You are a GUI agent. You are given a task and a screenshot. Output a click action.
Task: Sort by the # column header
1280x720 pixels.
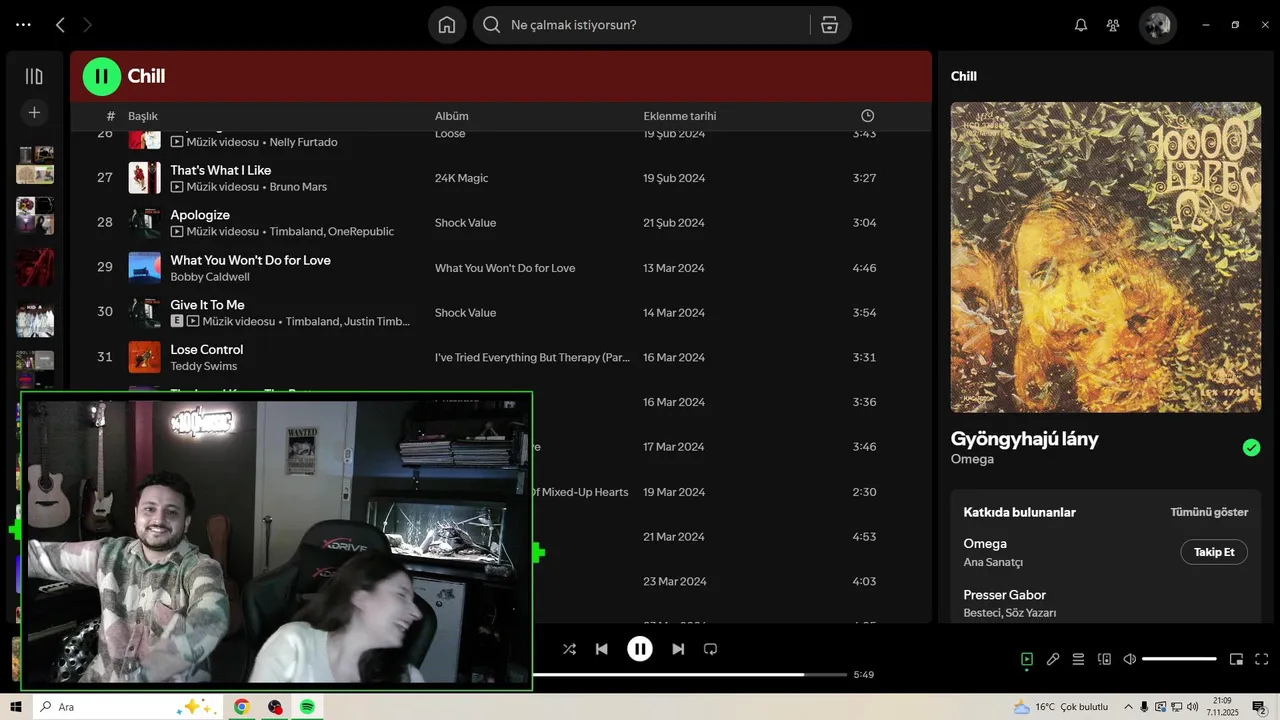point(111,116)
